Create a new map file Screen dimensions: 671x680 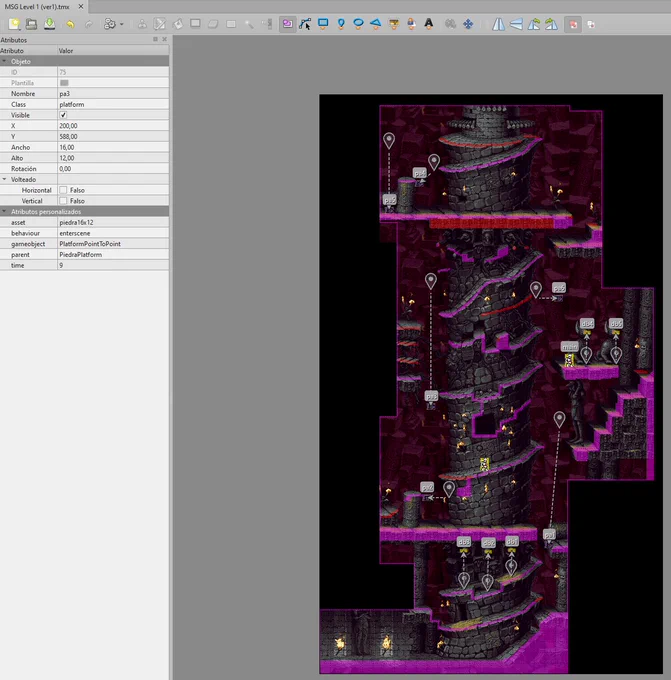pyautogui.click(x=14, y=24)
